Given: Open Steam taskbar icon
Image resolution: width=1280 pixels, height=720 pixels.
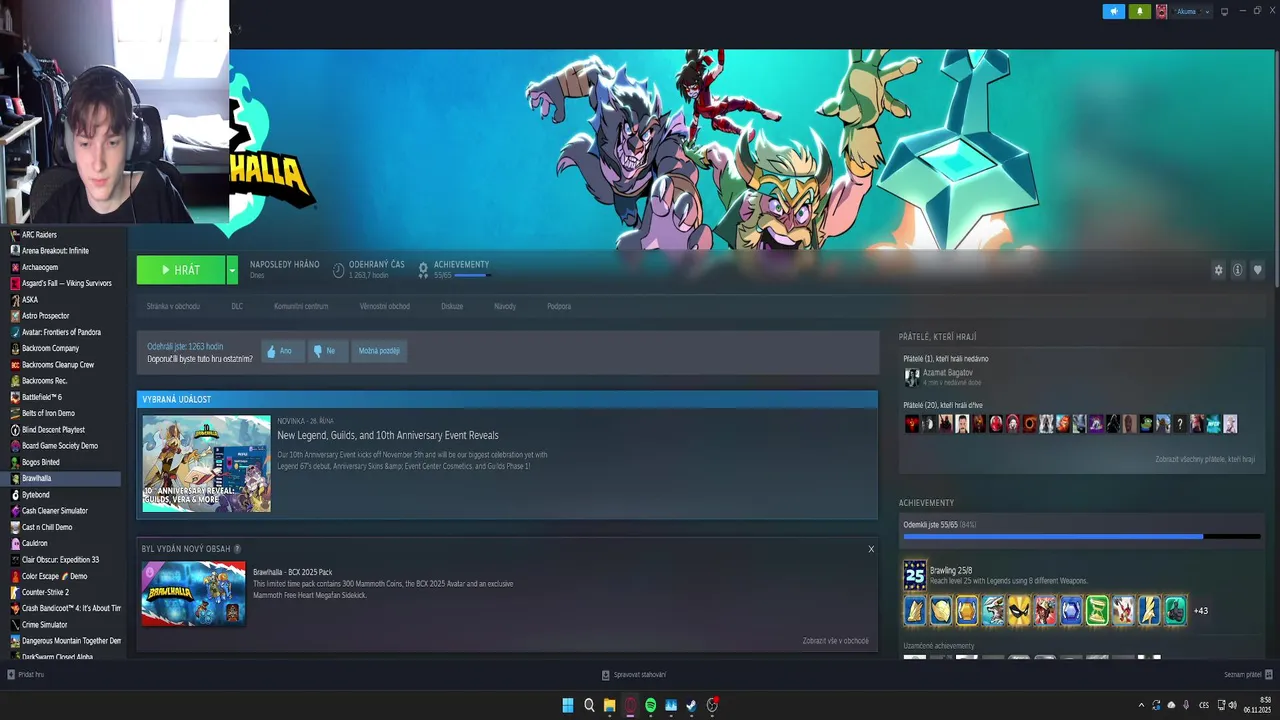Looking at the screenshot, I should pos(691,705).
